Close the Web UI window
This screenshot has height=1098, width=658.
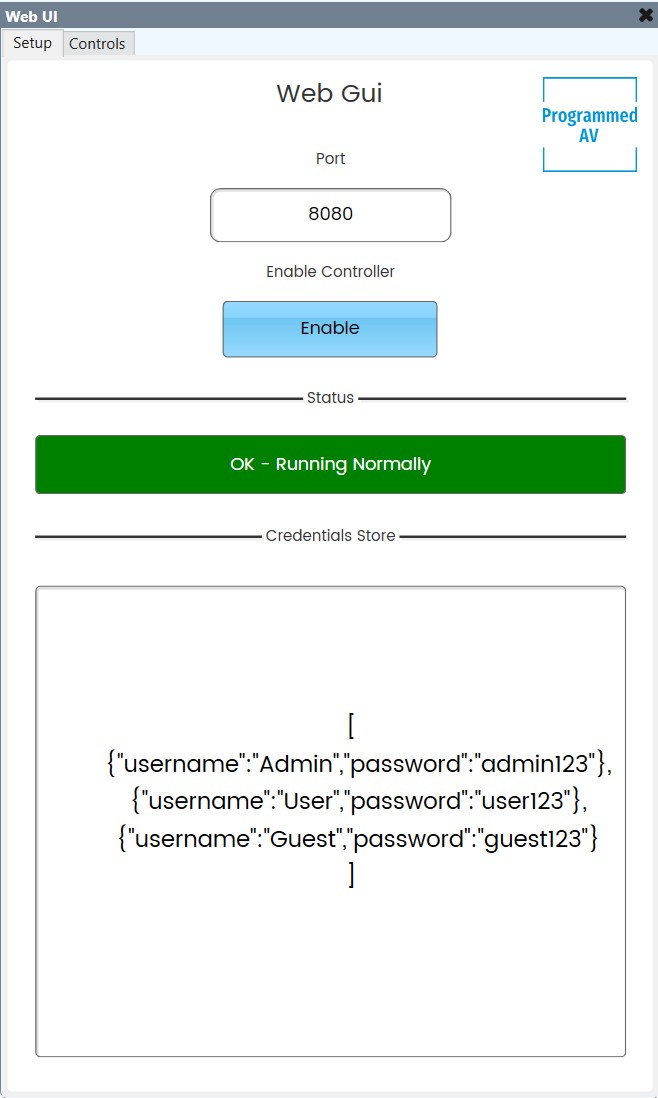(643, 15)
